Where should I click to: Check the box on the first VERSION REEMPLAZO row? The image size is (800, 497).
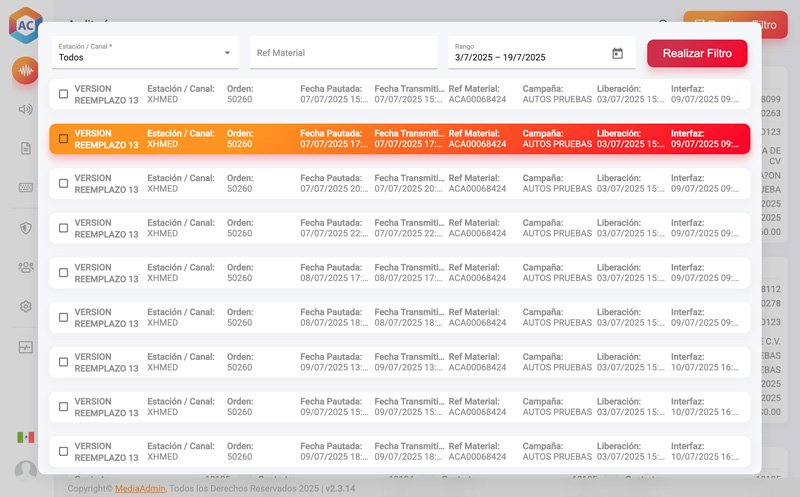(64, 94)
